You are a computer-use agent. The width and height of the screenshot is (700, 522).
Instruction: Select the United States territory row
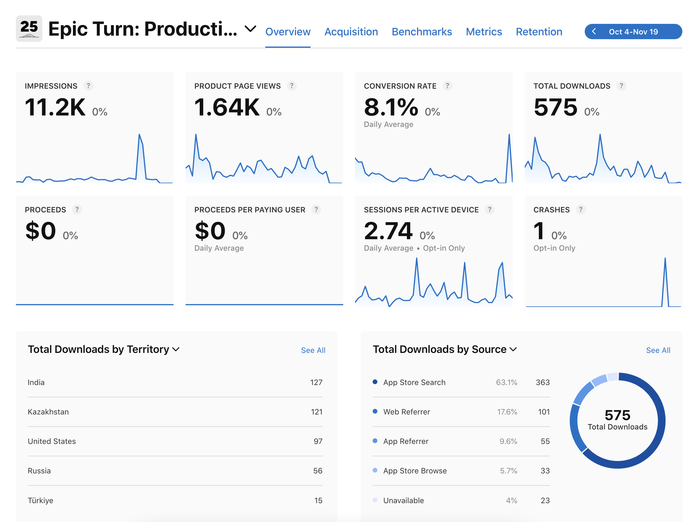[175, 441]
